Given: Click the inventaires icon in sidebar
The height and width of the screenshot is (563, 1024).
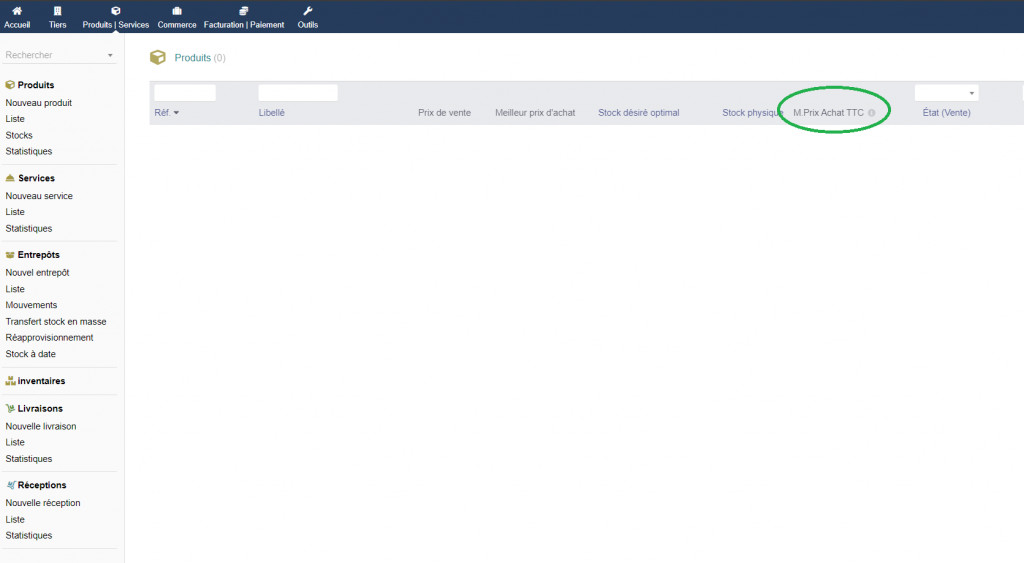Looking at the screenshot, I should [x=10, y=381].
